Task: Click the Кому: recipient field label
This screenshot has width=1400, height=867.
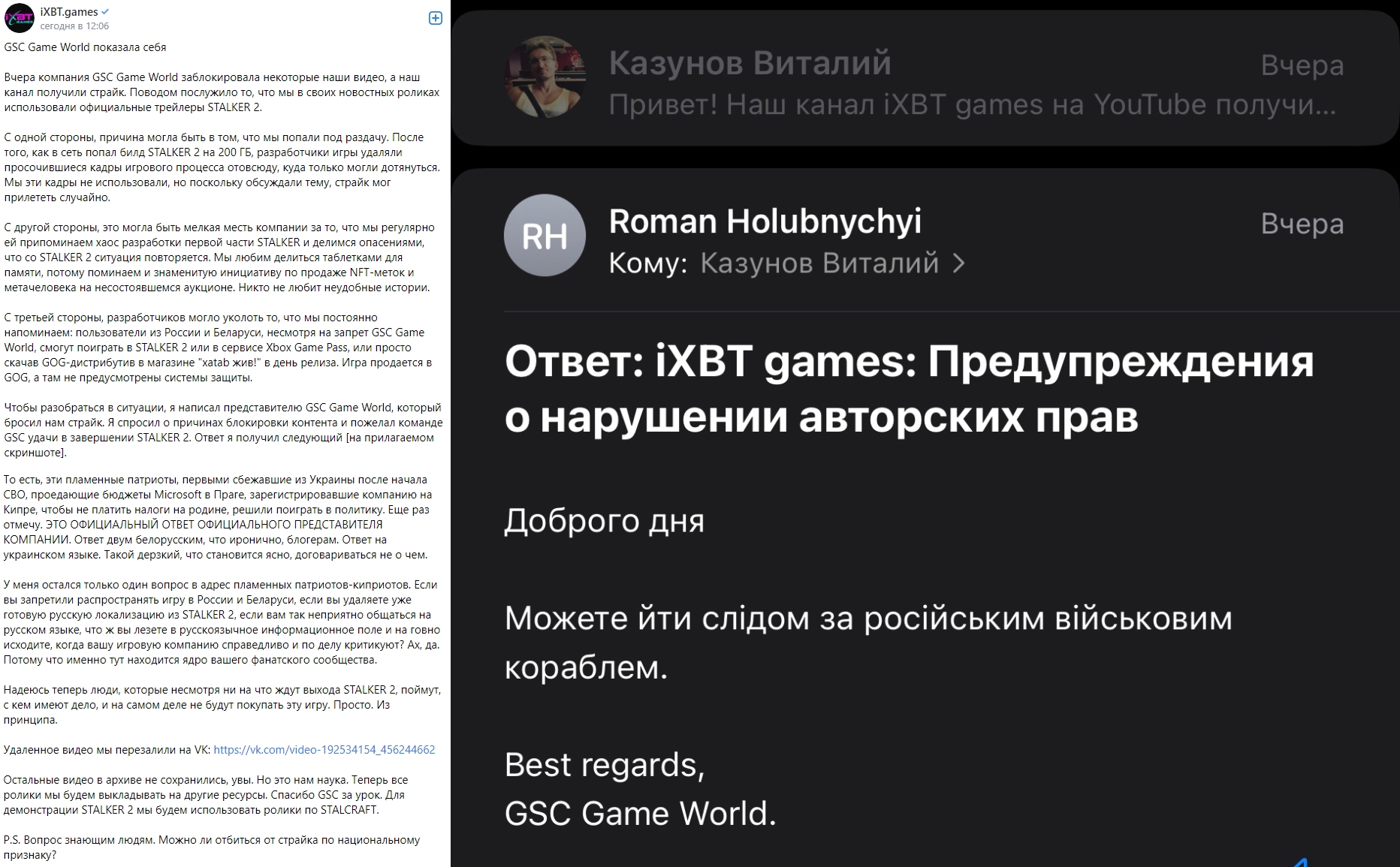Action: click(x=647, y=263)
